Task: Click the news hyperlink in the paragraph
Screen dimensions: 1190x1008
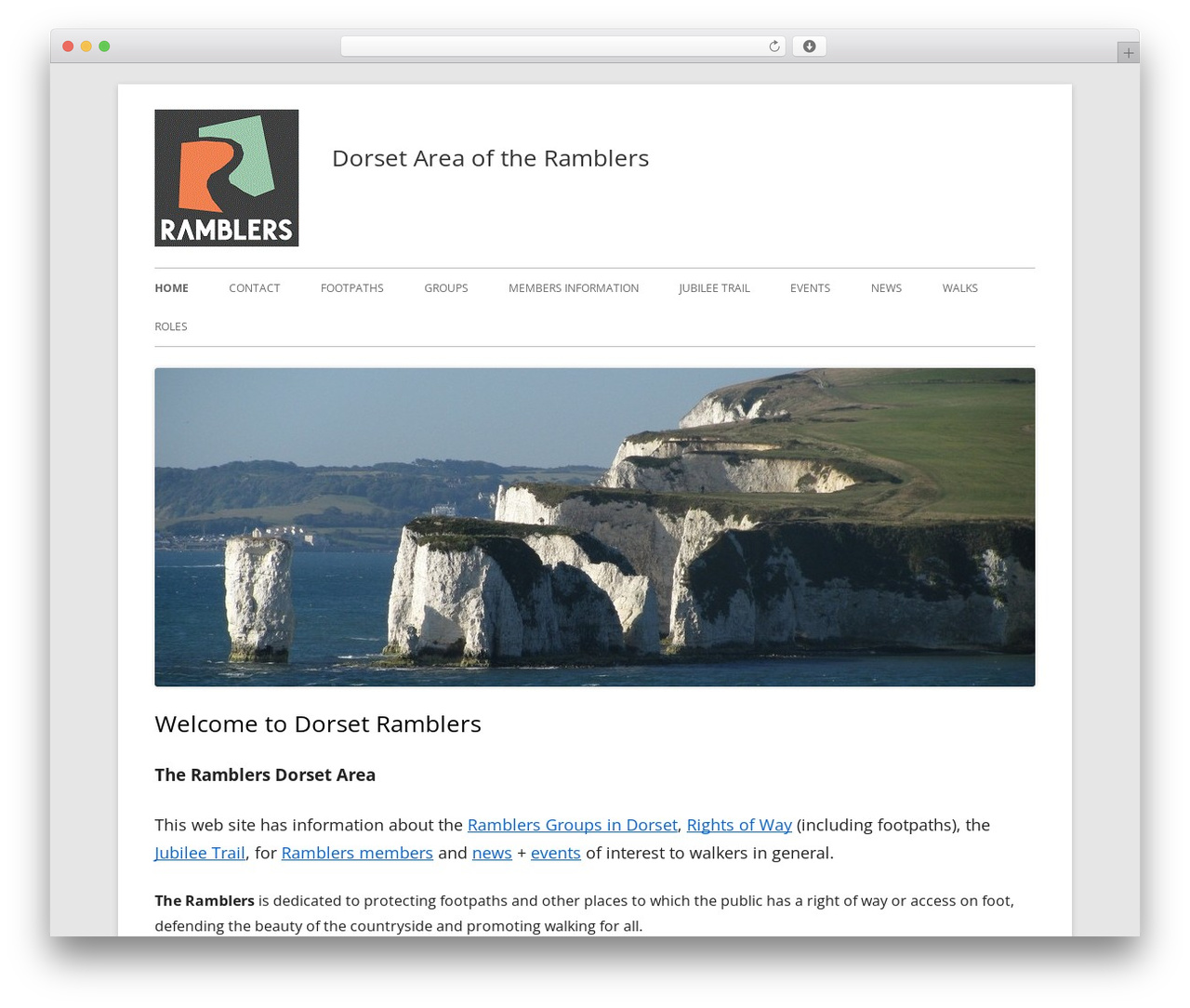Action: (492, 853)
